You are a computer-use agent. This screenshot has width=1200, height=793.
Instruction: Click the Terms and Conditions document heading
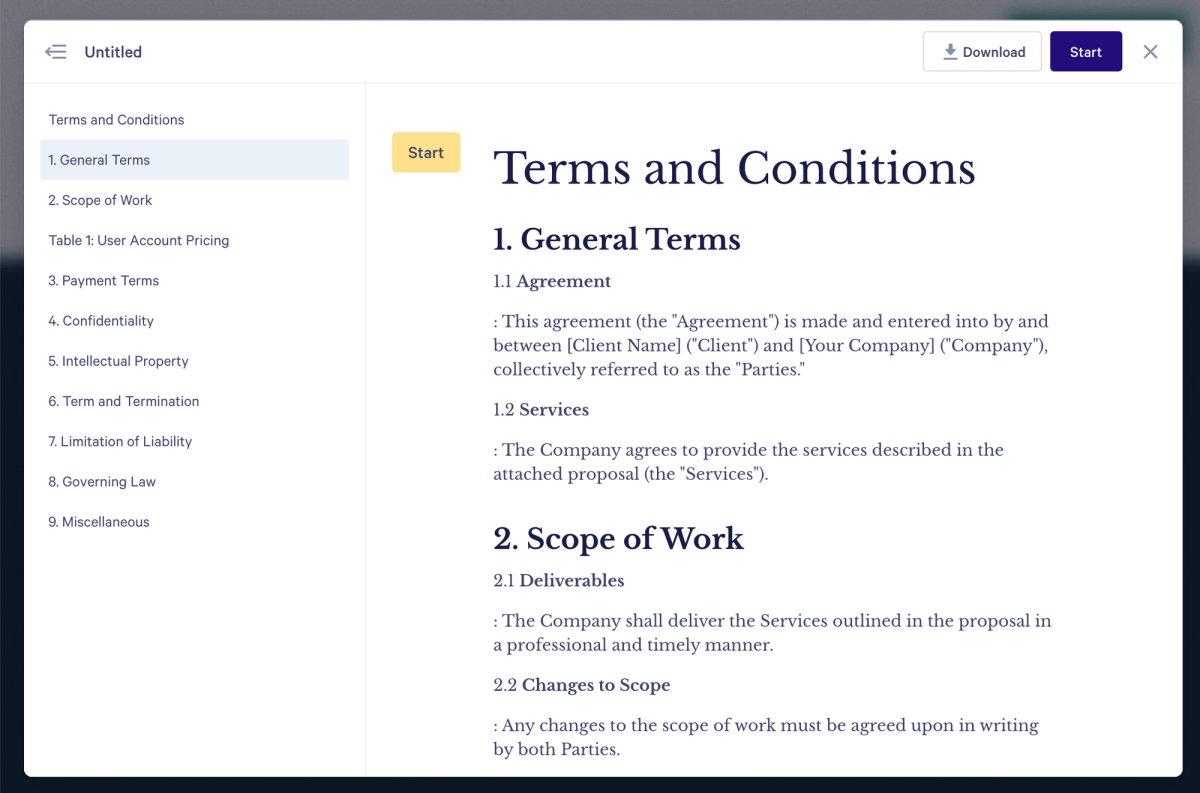pyautogui.click(x=734, y=168)
